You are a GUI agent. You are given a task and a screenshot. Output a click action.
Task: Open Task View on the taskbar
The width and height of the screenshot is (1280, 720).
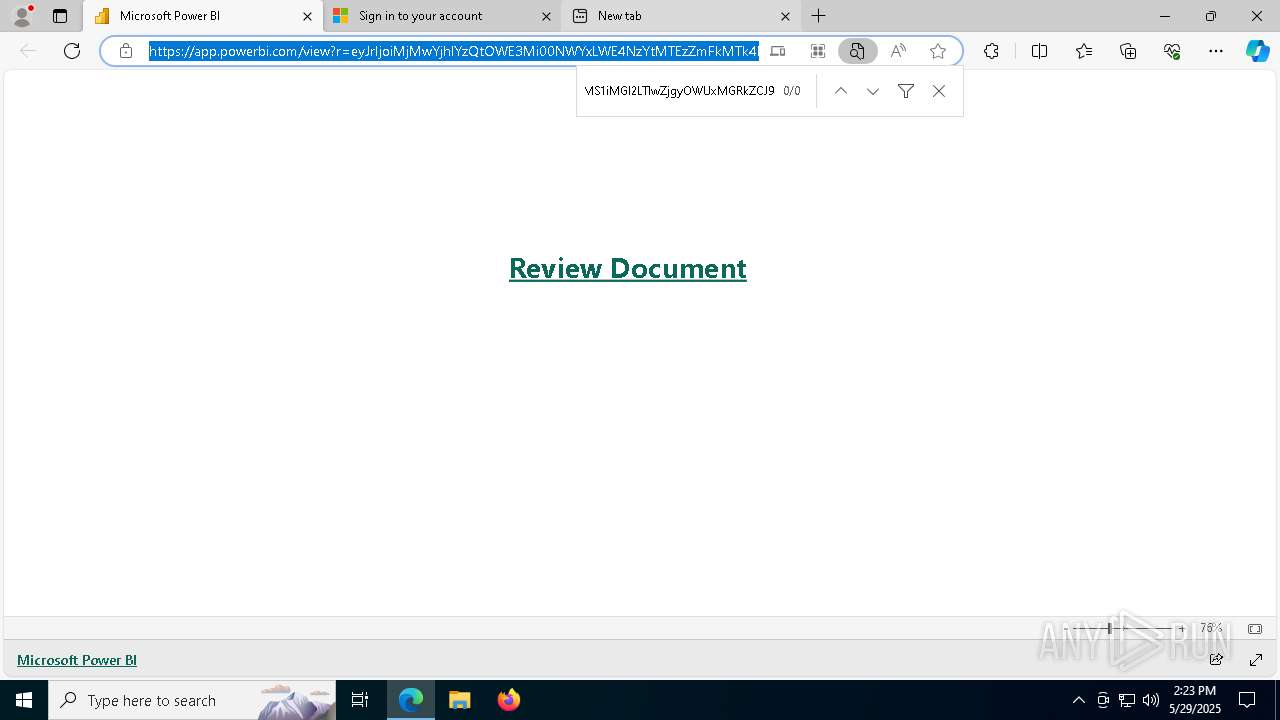coord(360,700)
